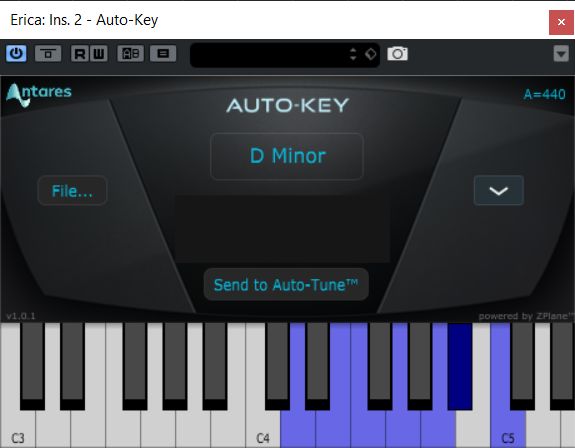575x448 pixels.
Task: Open the D Minor key selector
Action: 287,156
